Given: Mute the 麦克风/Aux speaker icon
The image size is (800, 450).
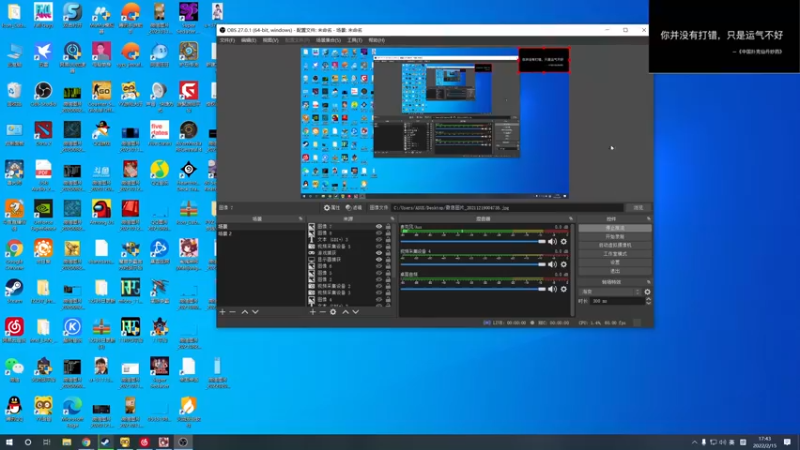Looking at the screenshot, I should tap(552, 242).
